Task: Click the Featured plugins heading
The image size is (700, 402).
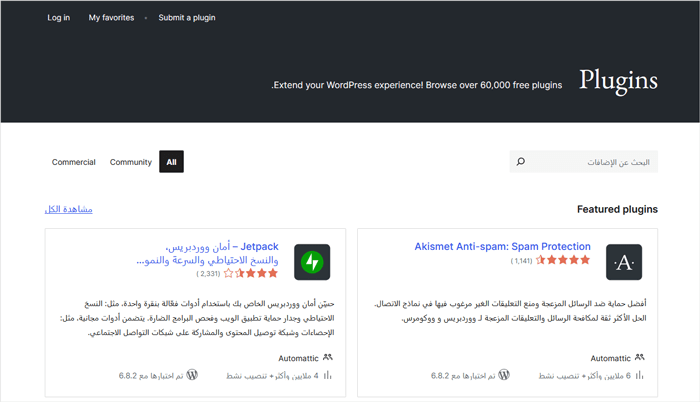Action: coord(617,209)
